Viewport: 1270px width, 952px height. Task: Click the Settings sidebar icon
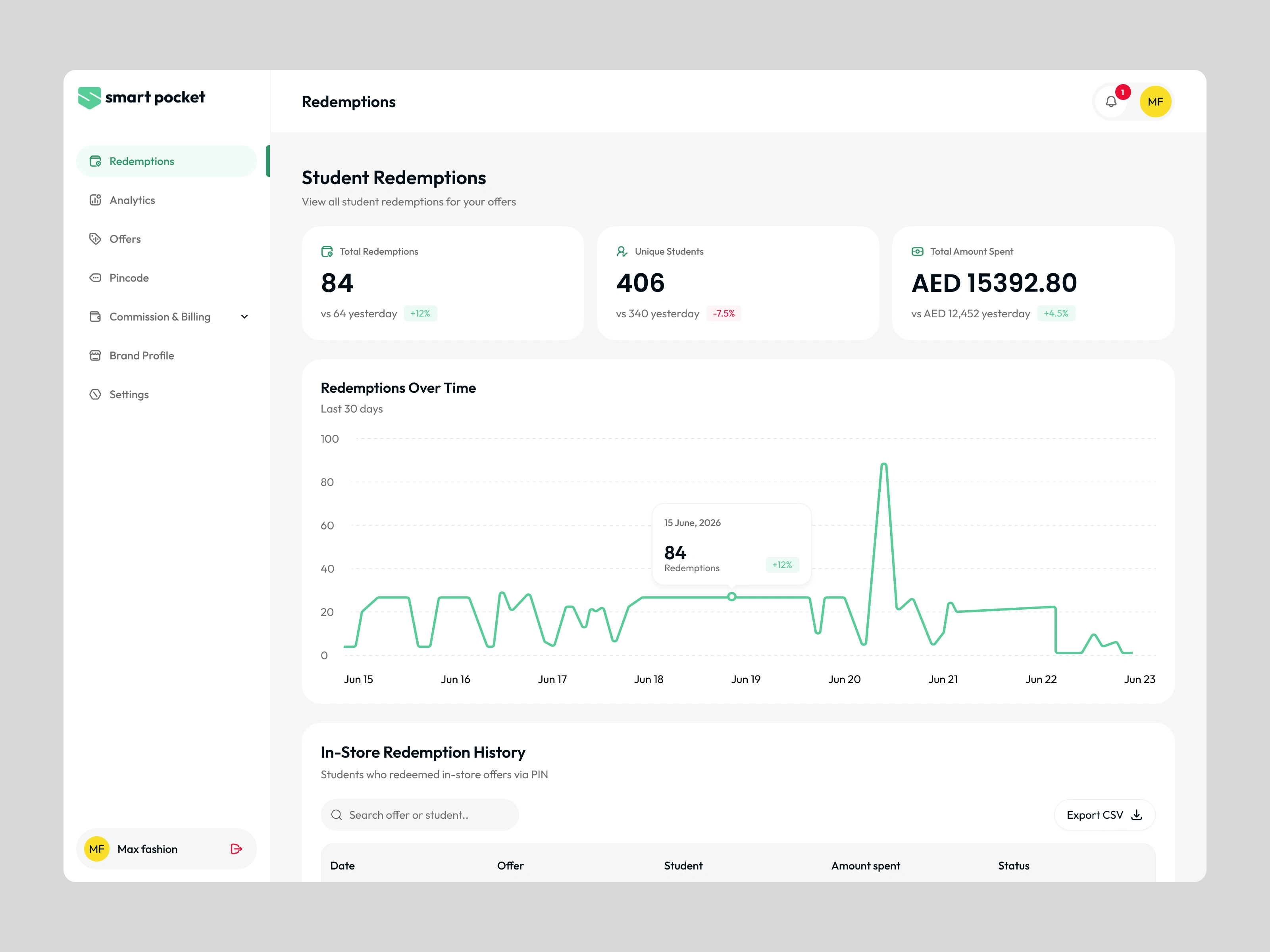95,394
